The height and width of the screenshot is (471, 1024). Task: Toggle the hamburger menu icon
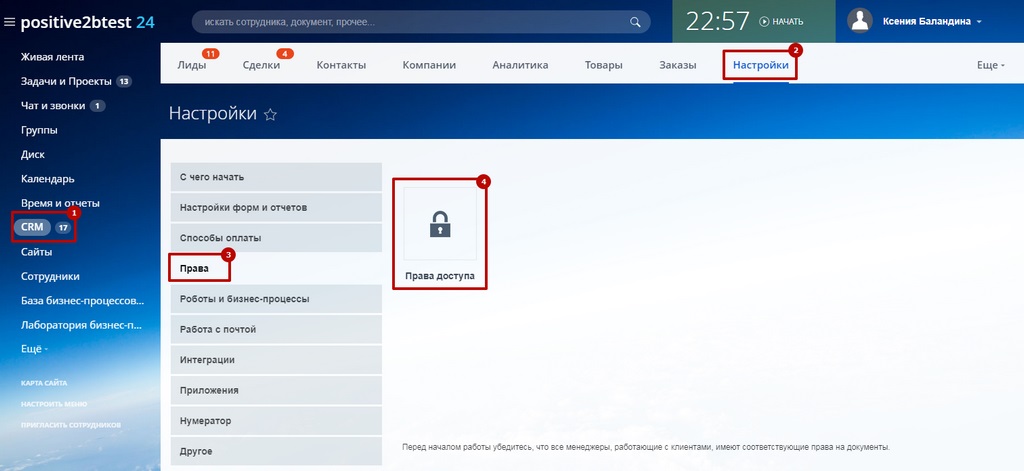click(x=9, y=22)
